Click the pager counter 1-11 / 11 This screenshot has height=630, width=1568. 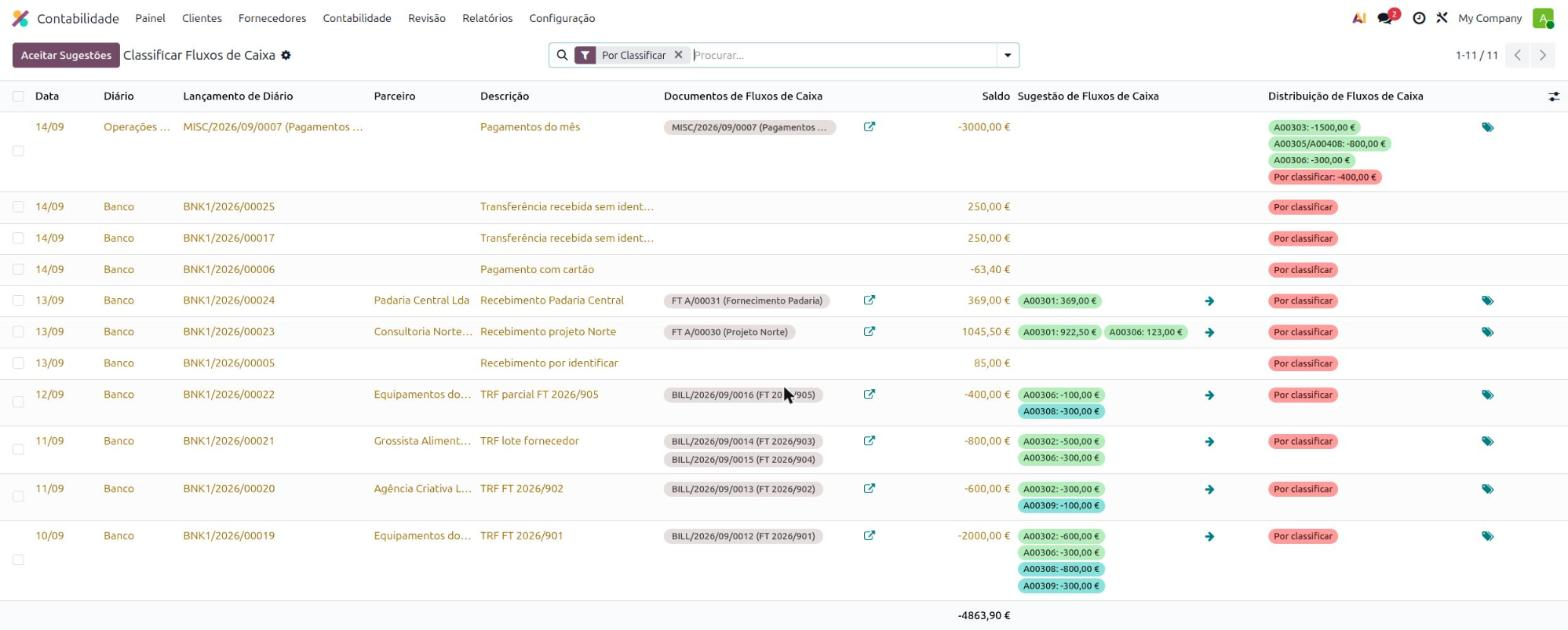[1477, 55]
